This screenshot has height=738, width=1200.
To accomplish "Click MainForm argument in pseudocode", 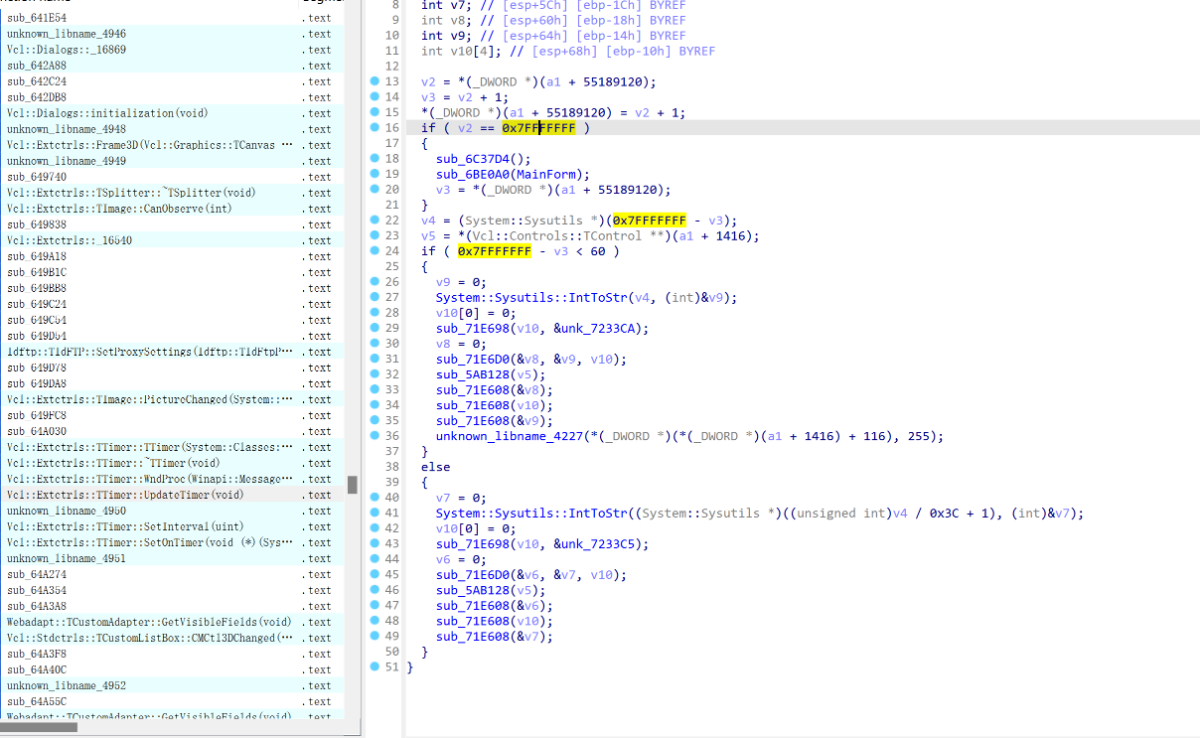I will click(548, 174).
